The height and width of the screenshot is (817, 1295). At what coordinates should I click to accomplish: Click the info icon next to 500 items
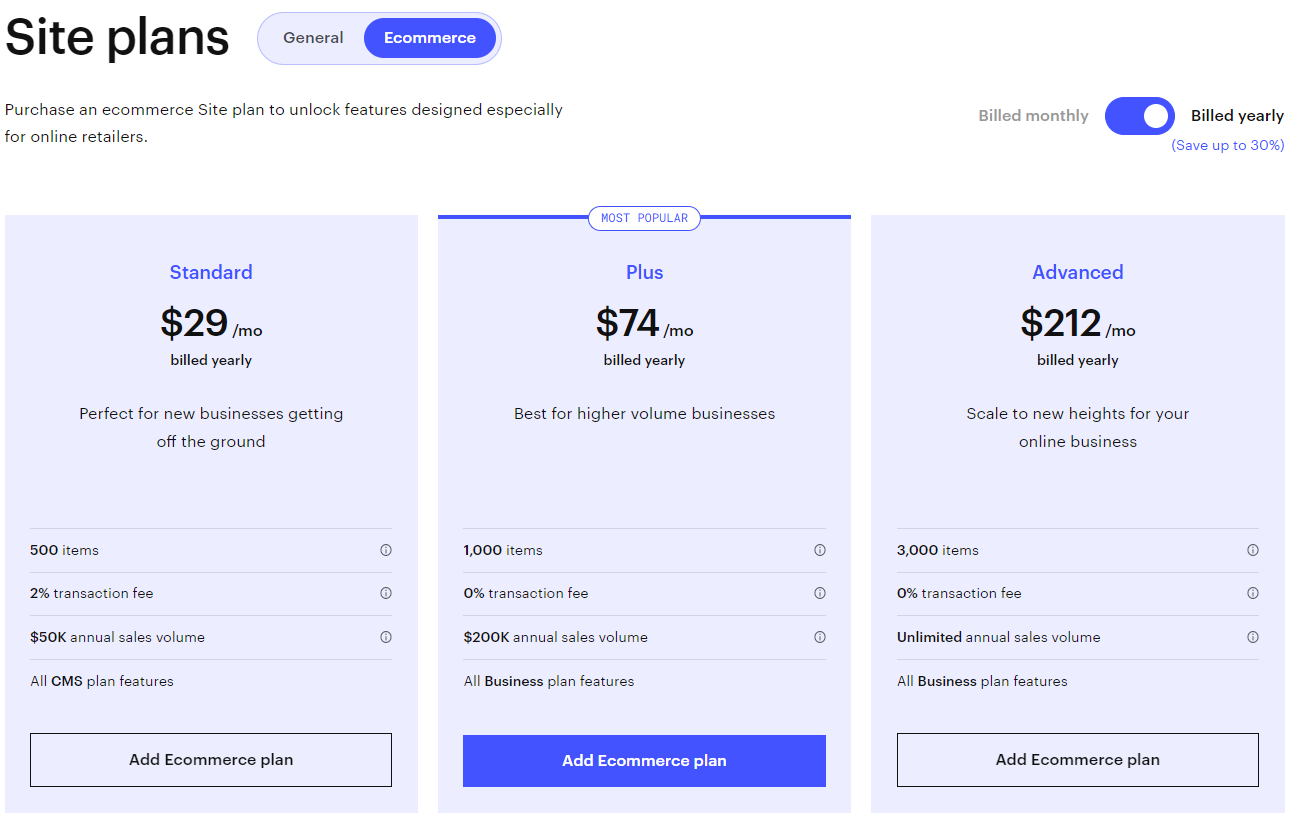(388, 550)
